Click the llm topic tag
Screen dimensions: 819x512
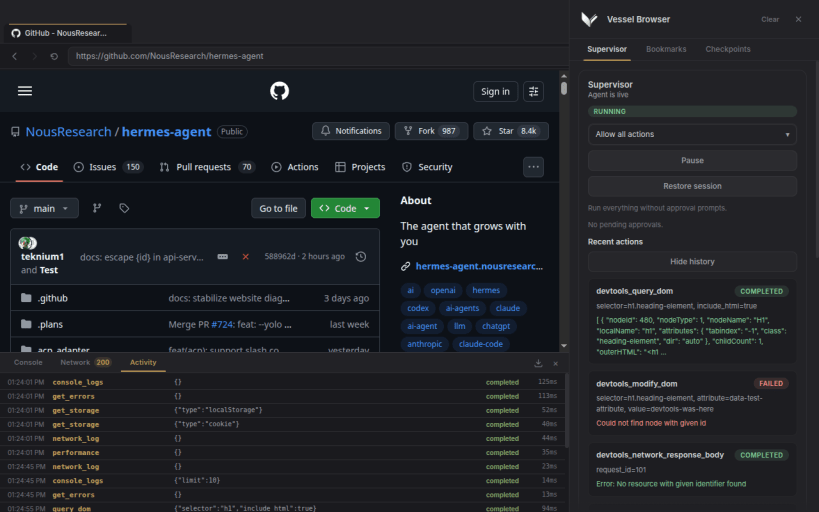click(460, 327)
